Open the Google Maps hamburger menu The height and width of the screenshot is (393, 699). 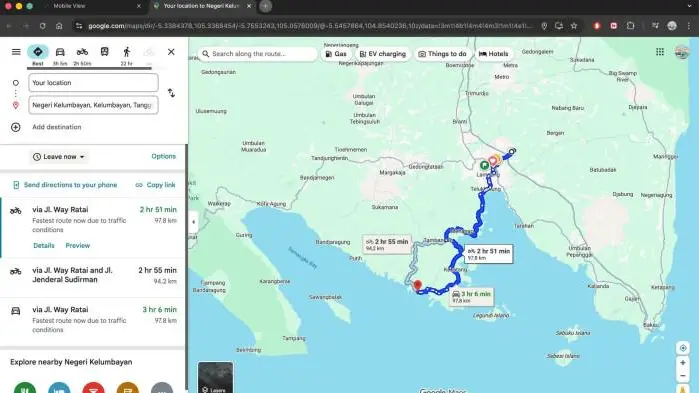point(16,52)
